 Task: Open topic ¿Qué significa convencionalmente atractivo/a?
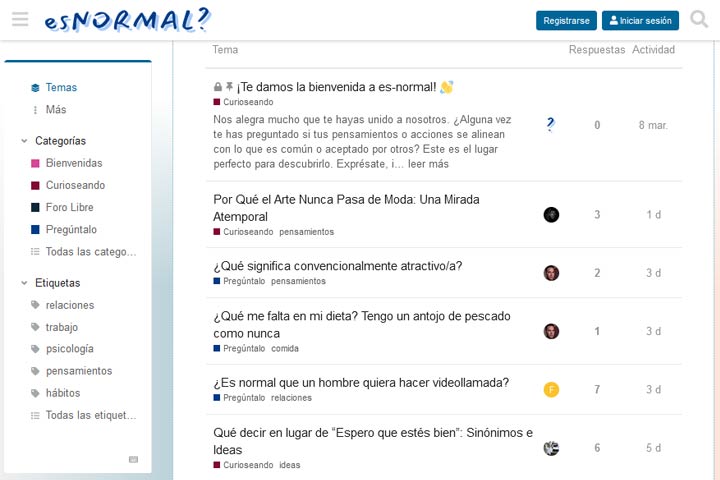click(x=338, y=266)
